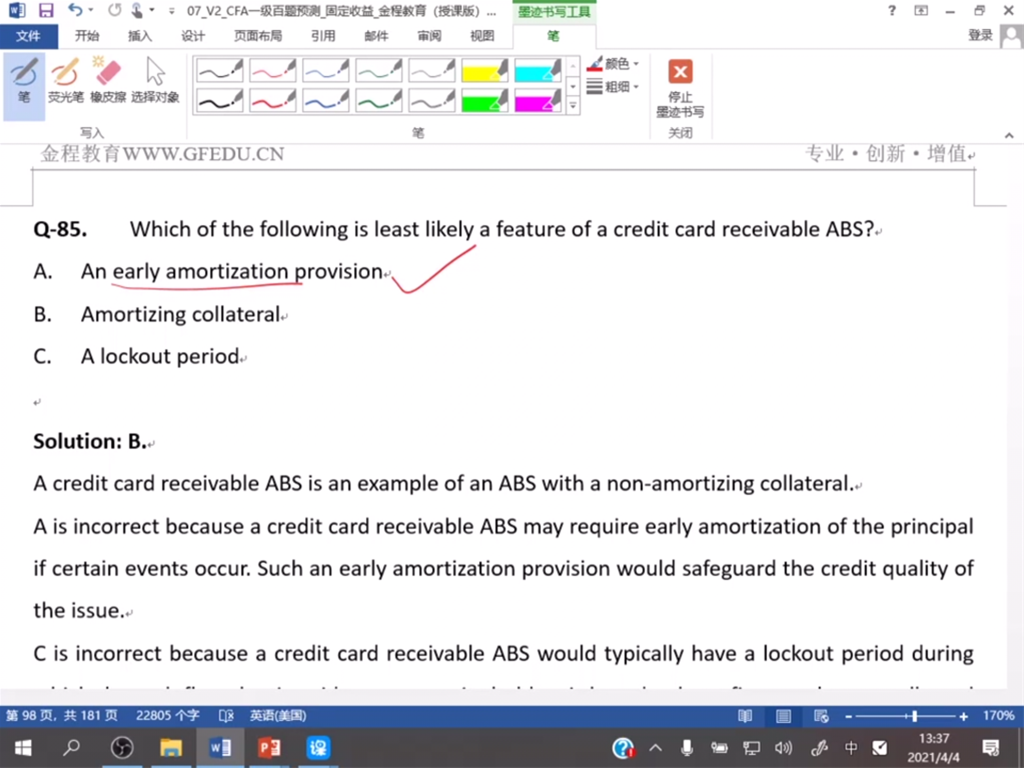Activate the 橡皮擦 eraser tool
This screenshot has width=1024, height=768.
pos(107,82)
